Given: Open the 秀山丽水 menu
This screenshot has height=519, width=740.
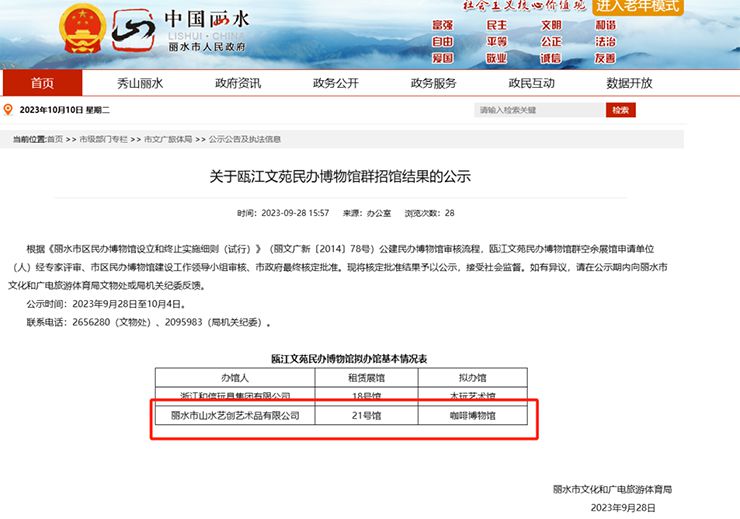Looking at the screenshot, I should (x=140, y=83).
